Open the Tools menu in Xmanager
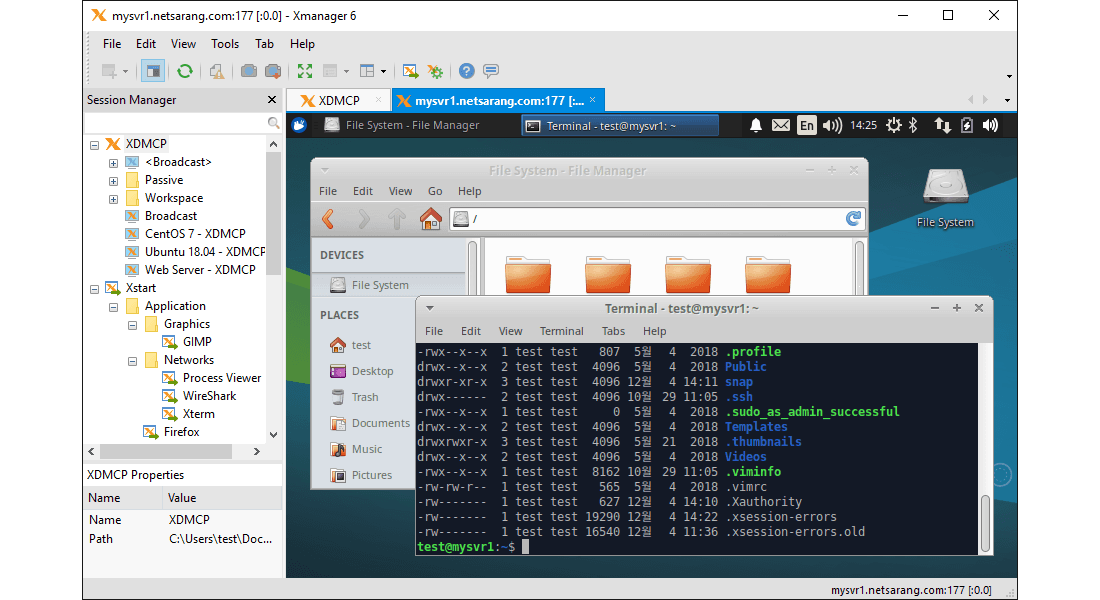This screenshot has width=1100, height=600. pyautogui.click(x=224, y=44)
